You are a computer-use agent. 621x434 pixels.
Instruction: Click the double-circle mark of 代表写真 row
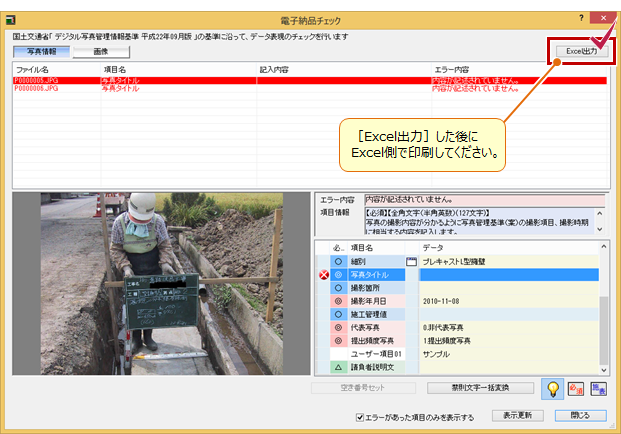coord(338,327)
